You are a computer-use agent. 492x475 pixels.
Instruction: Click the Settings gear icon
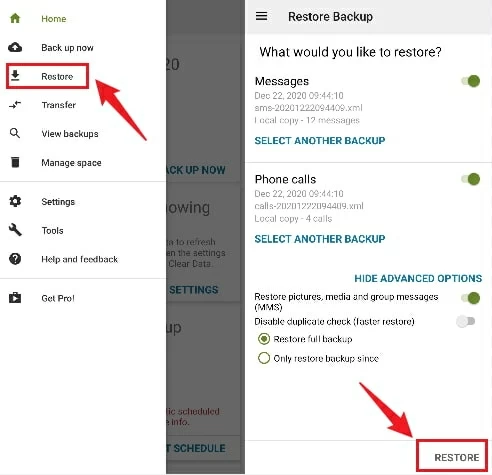(15, 201)
